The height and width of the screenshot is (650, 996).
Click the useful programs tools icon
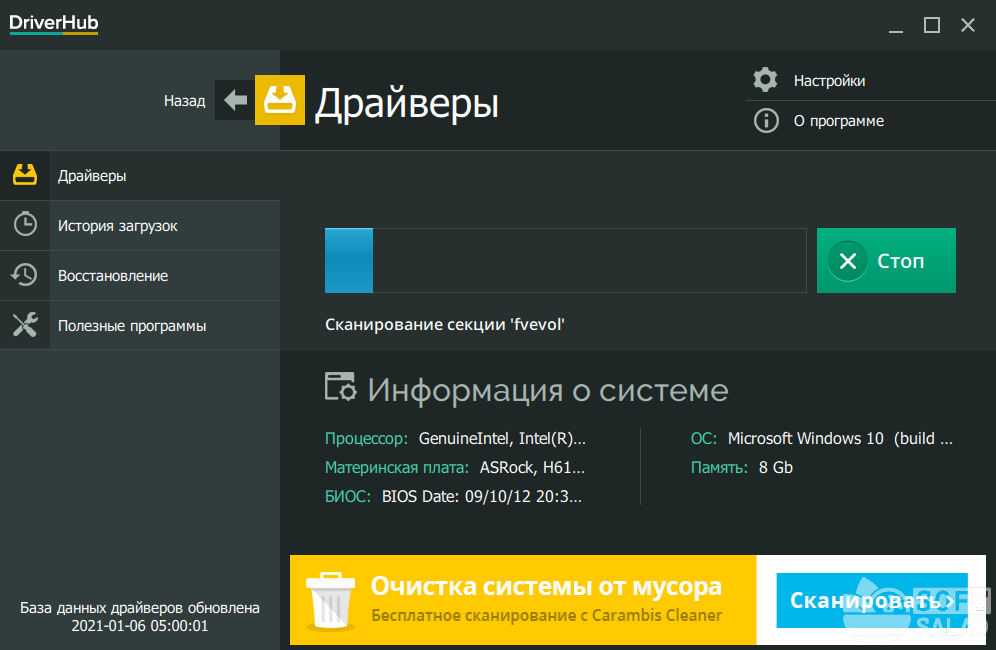click(x=25, y=325)
